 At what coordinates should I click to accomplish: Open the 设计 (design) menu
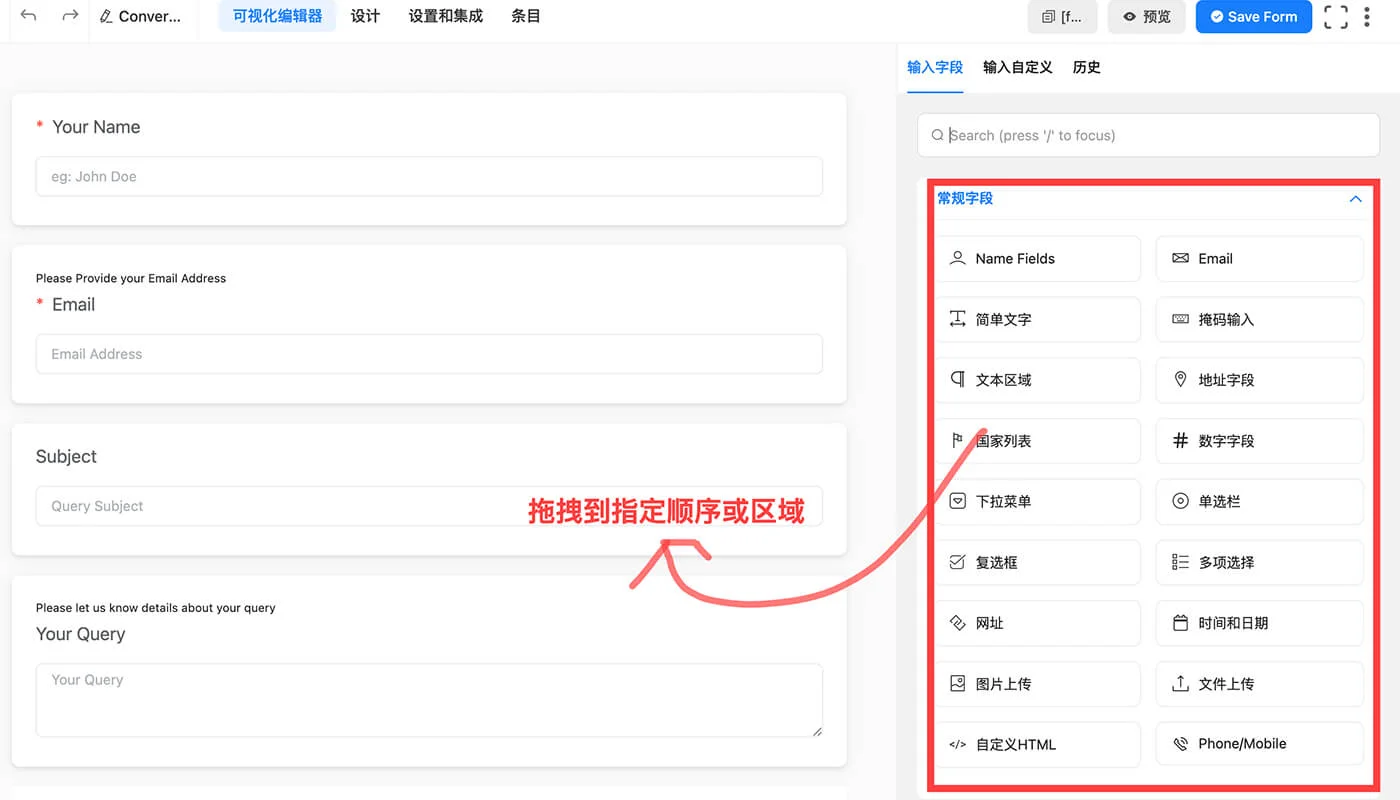(x=365, y=16)
